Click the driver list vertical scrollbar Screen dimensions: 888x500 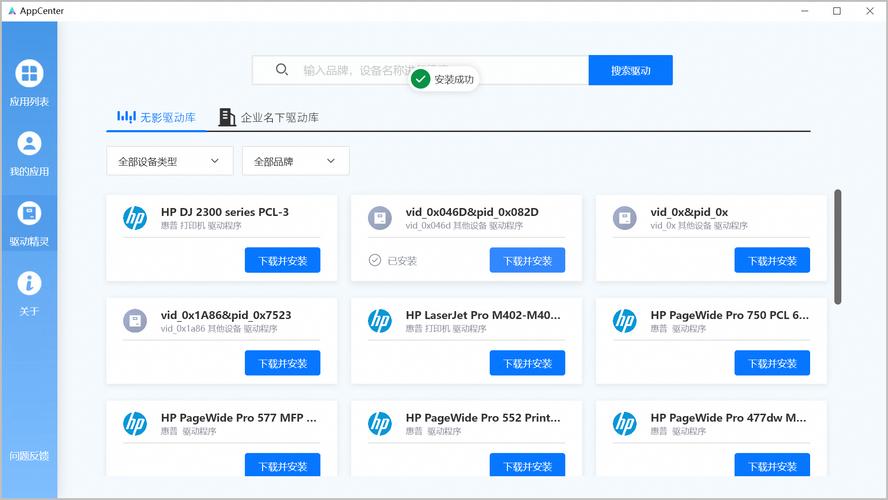838,247
